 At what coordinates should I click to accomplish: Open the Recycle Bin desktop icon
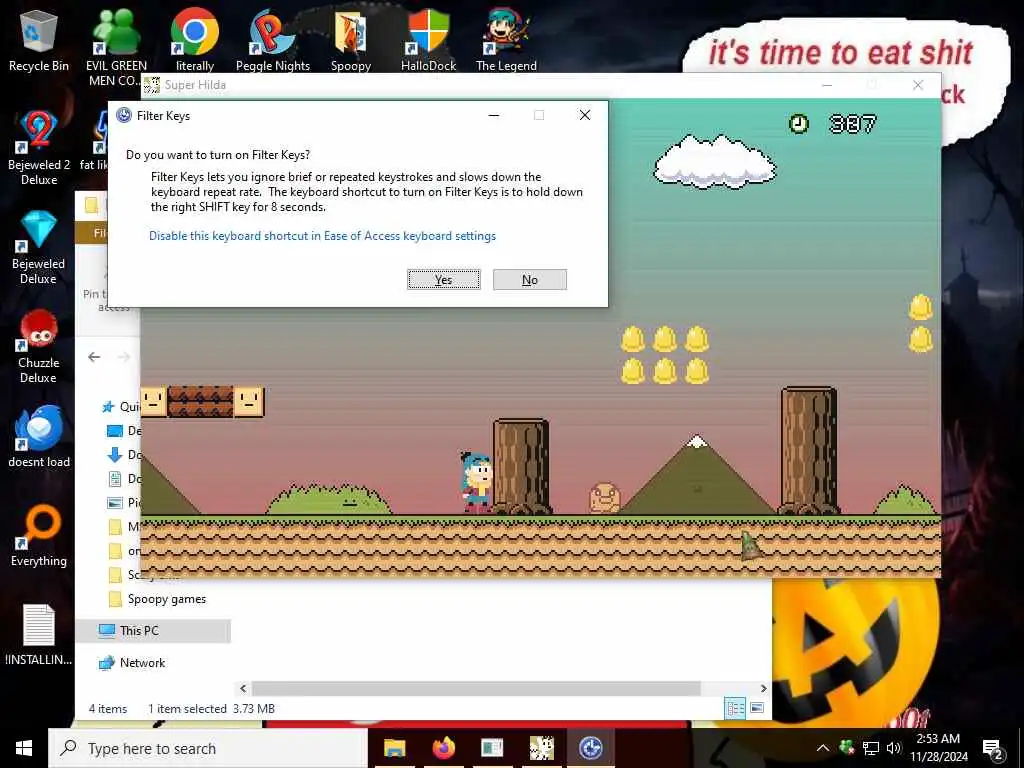coord(39,40)
